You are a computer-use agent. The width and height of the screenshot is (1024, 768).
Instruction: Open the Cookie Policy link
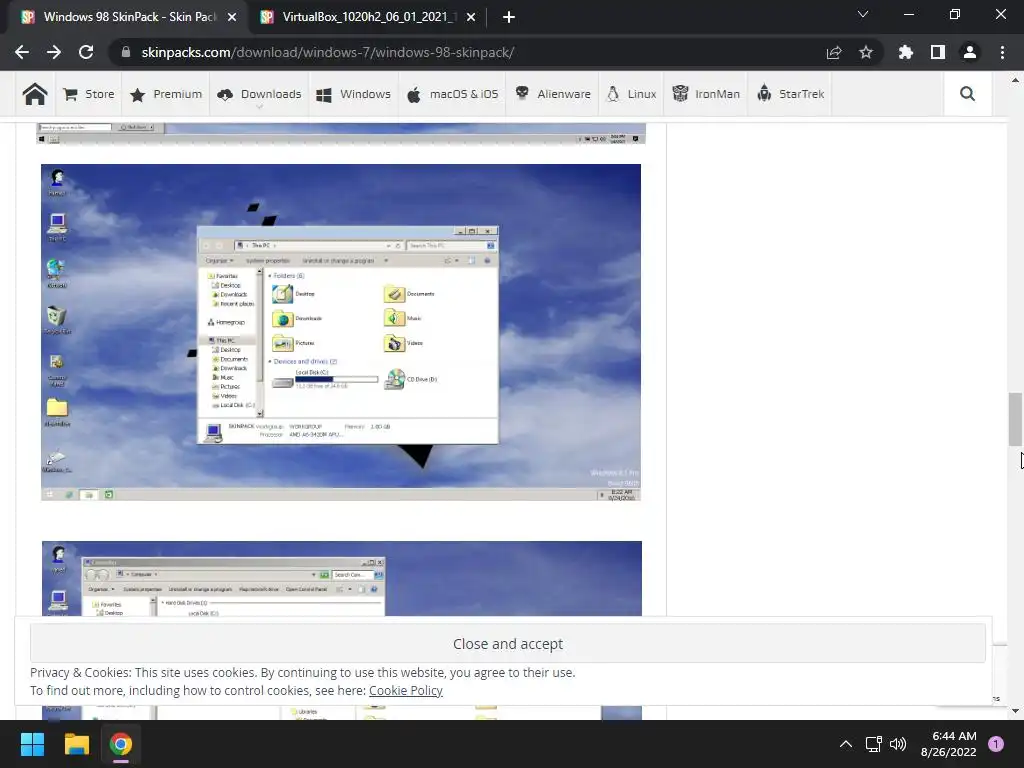coord(406,690)
